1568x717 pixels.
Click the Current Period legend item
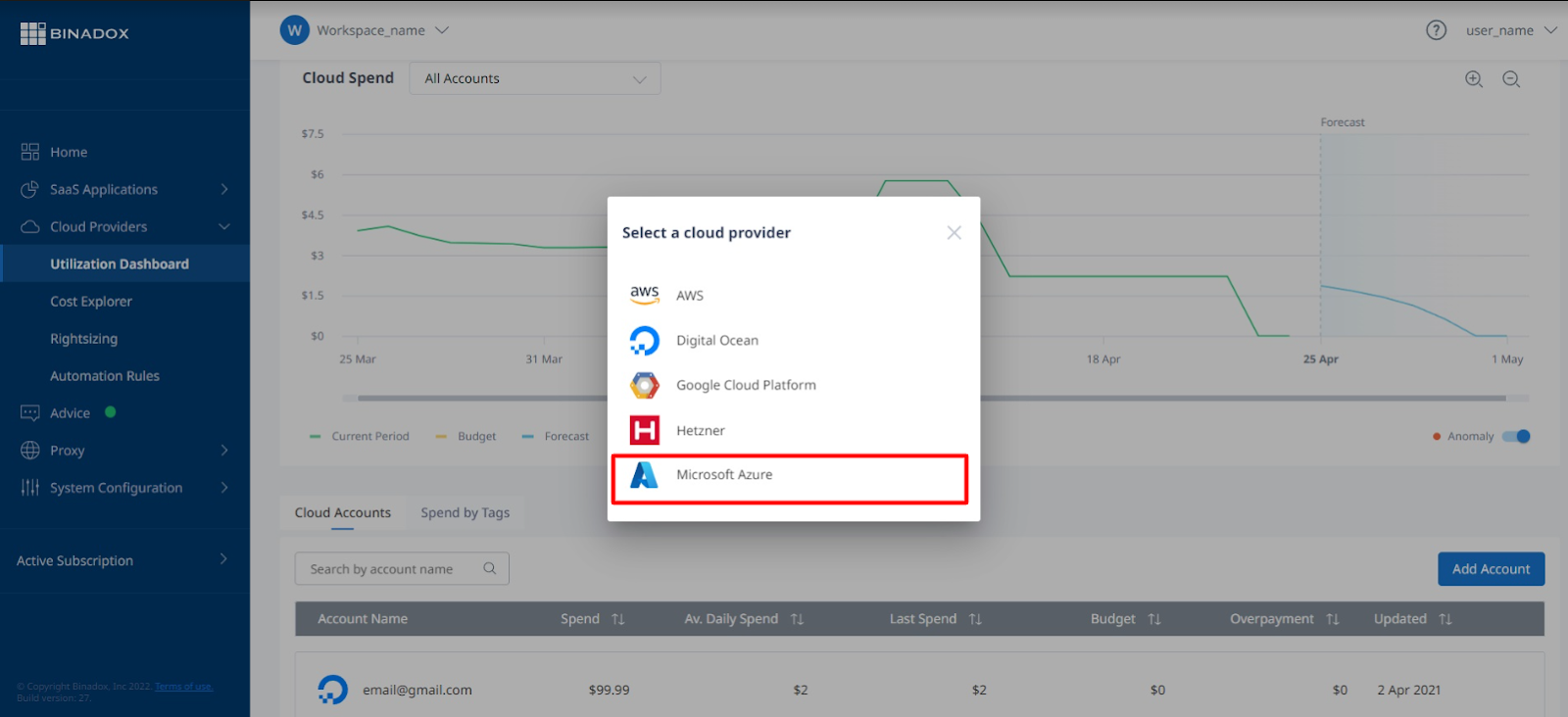(x=360, y=436)
